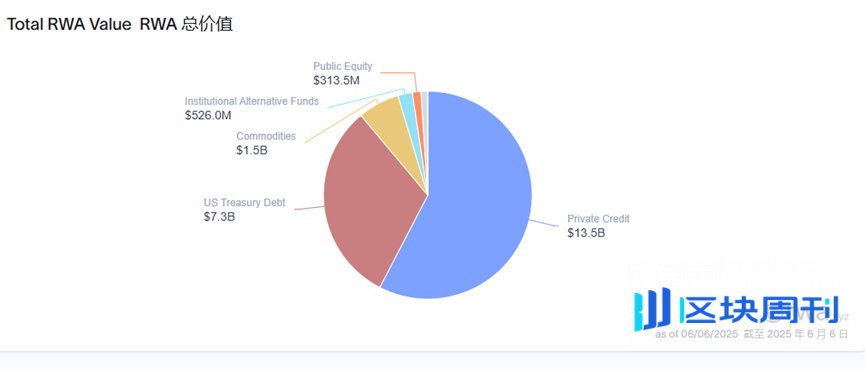Click the $313.5M value text
Image resolution: width=865 pixels, height=369 pixels.
337,81
